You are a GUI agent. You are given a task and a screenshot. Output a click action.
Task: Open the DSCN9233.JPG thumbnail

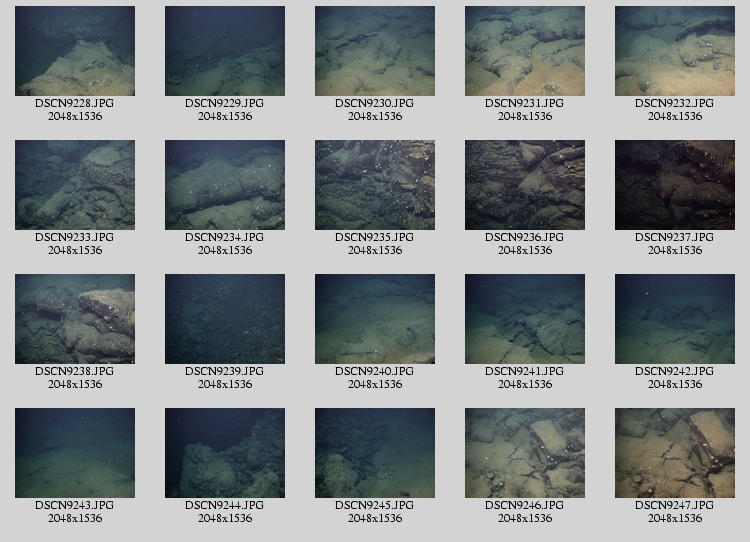click(x=75, y=185)
